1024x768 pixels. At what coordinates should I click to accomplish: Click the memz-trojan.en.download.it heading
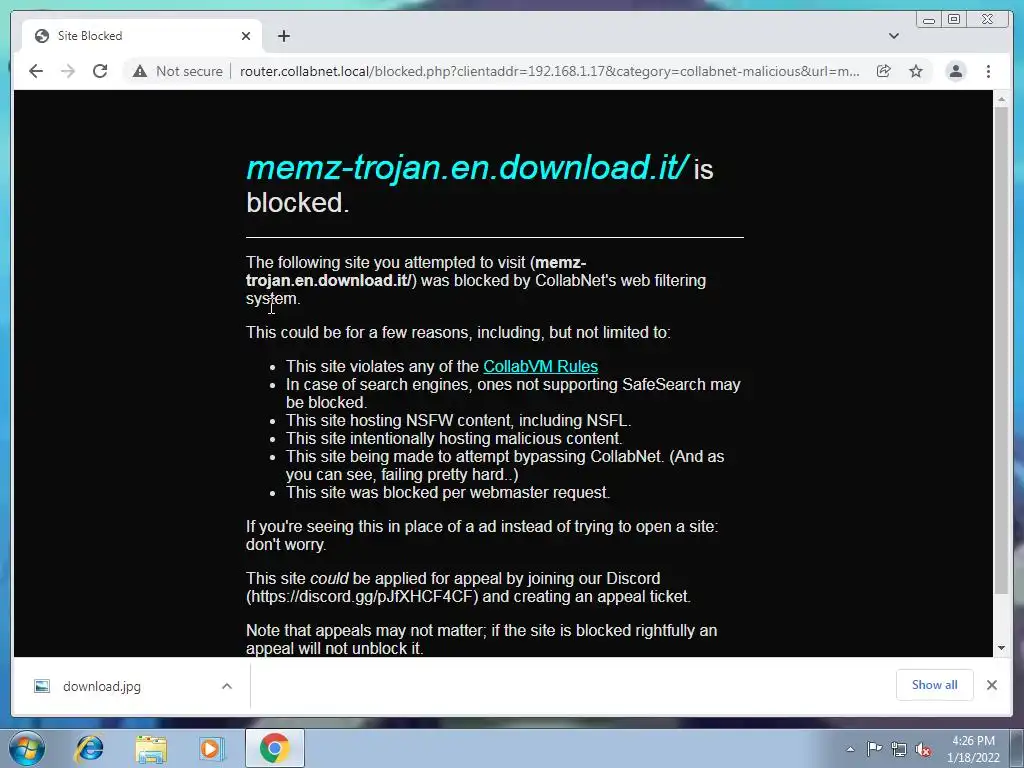(467, 167)
